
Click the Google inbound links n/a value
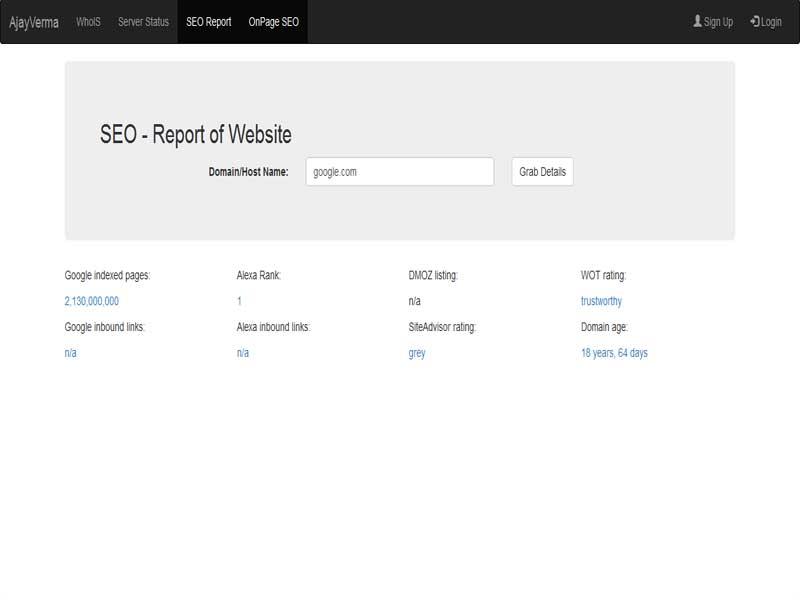69,352
